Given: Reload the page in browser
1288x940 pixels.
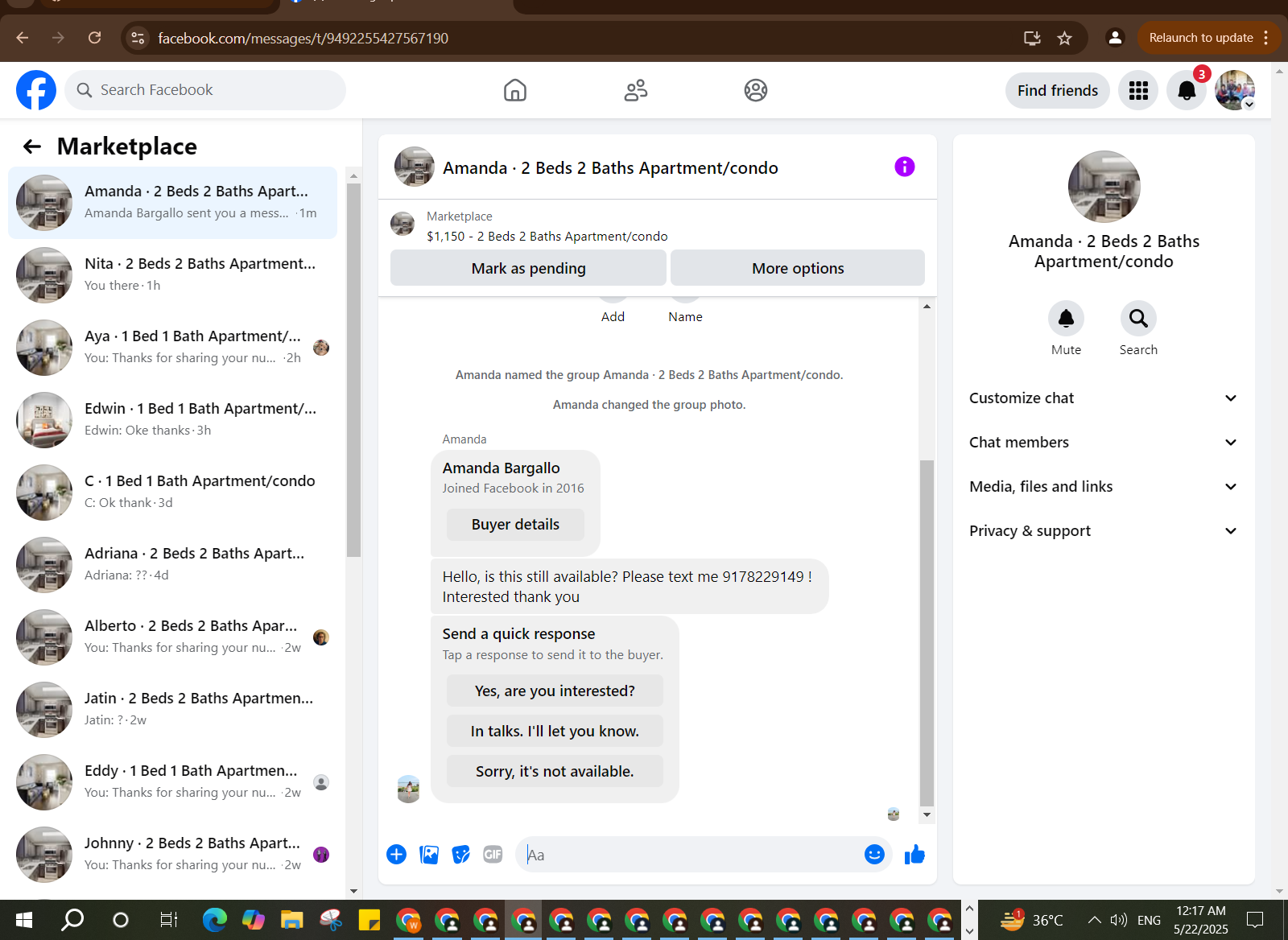Looking at the screenshot, I should click(94, 38).
